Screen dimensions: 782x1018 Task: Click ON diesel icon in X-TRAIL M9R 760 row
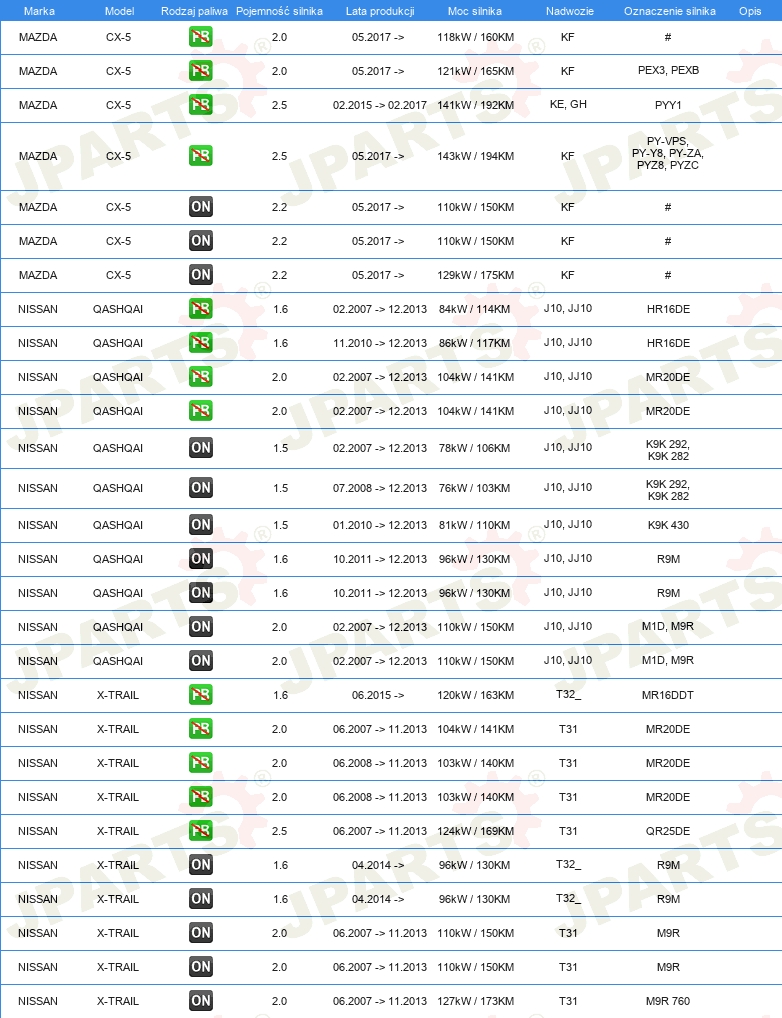pos(201,1001)
